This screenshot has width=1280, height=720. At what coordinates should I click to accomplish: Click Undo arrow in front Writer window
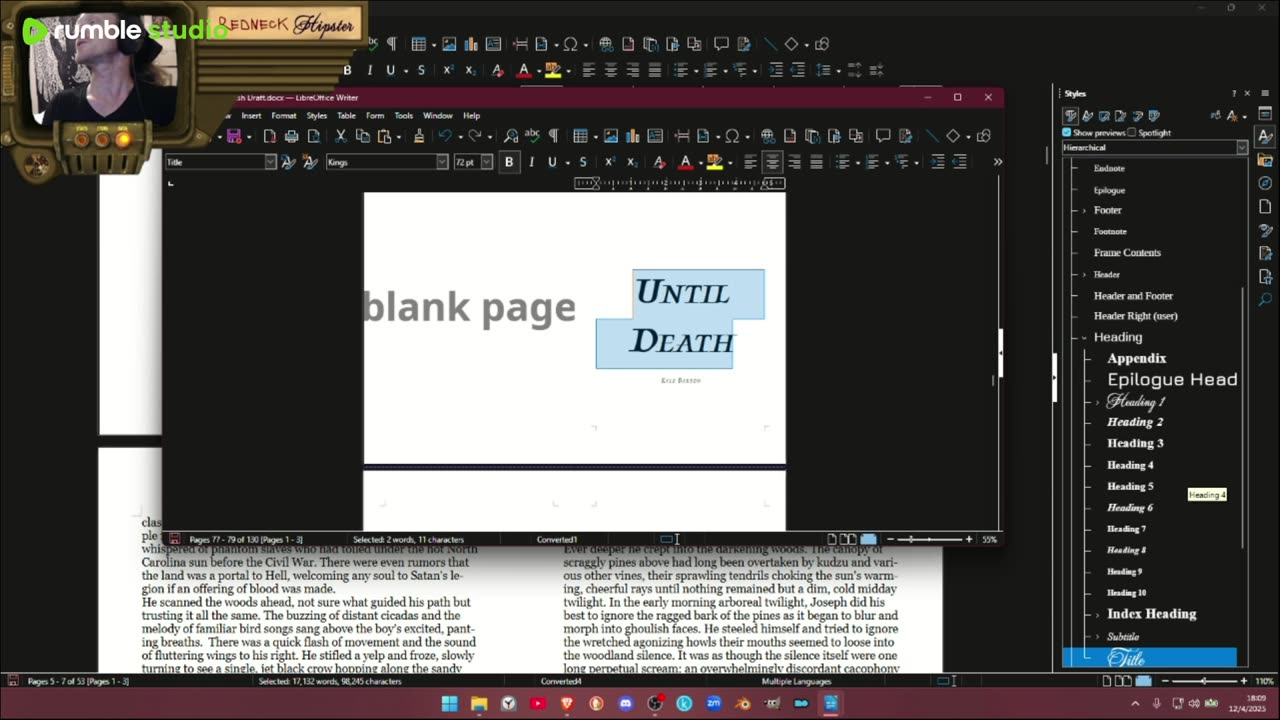(445, 136)
